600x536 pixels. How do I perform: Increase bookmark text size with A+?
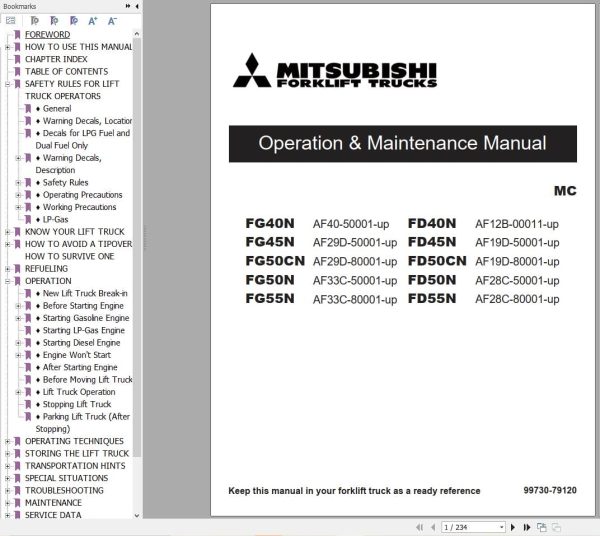click(x=93, y=21)
